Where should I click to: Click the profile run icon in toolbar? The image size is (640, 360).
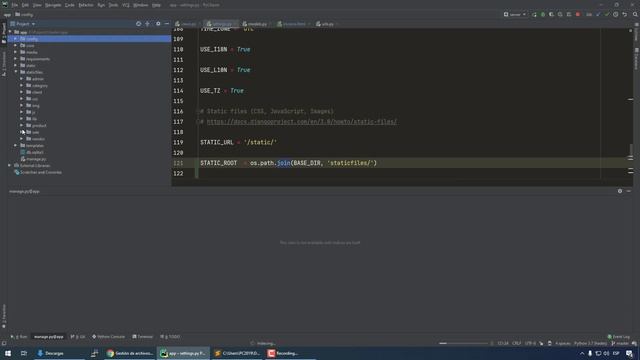(x=560, y=14)
